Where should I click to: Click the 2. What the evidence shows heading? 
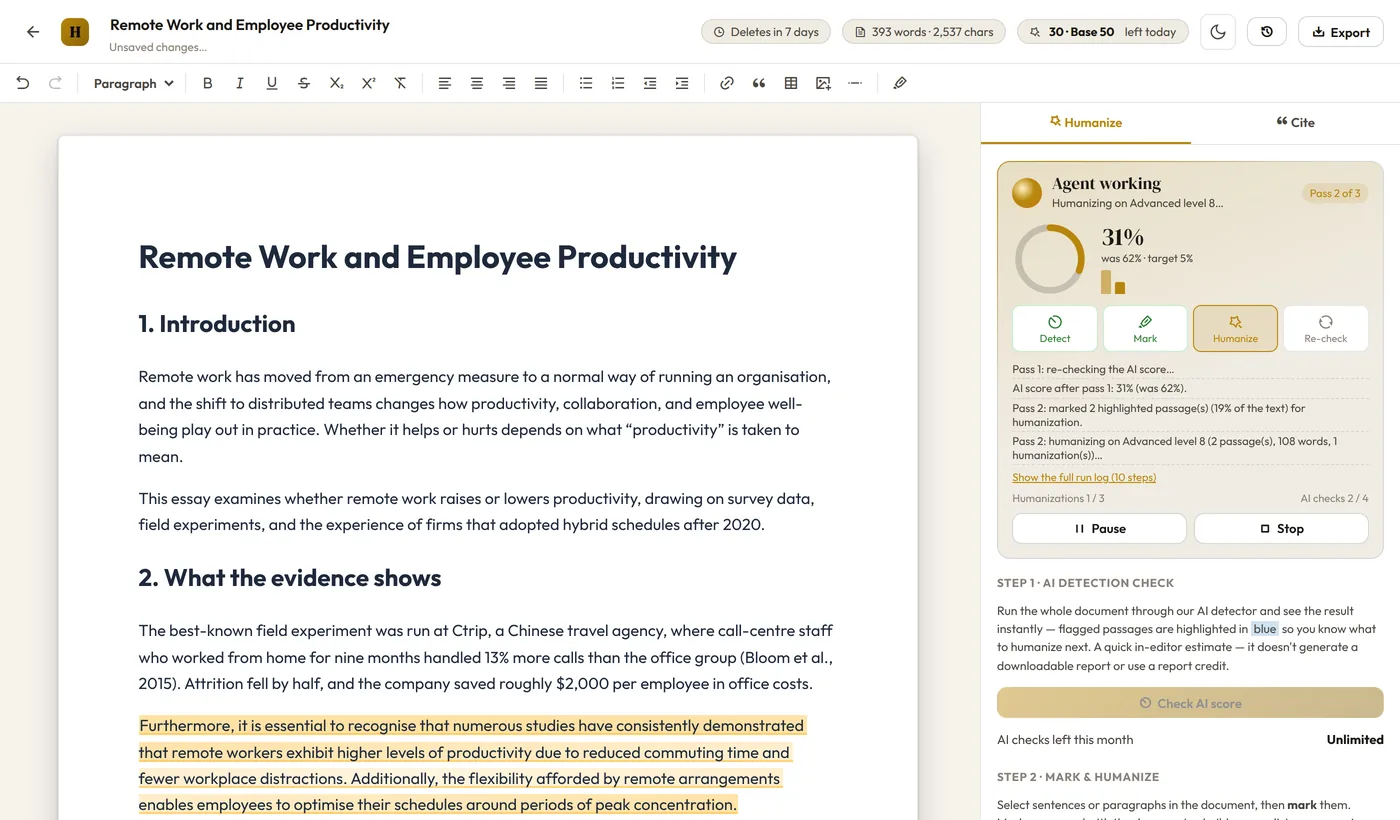290,578
